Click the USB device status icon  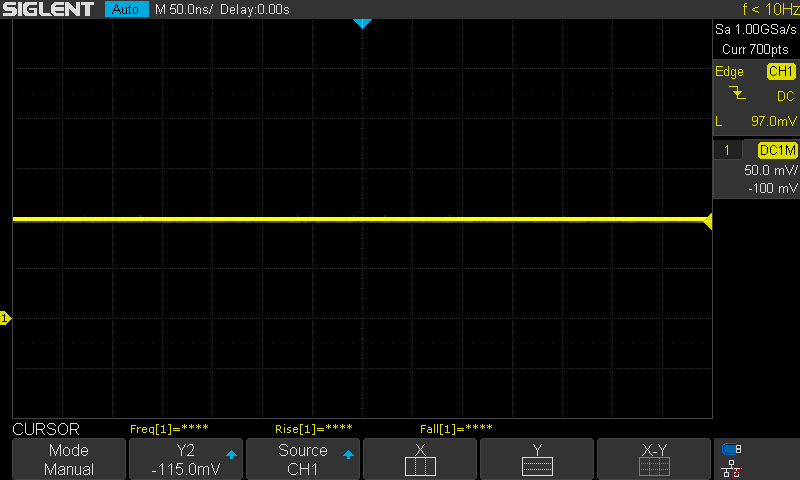(732, 449)
